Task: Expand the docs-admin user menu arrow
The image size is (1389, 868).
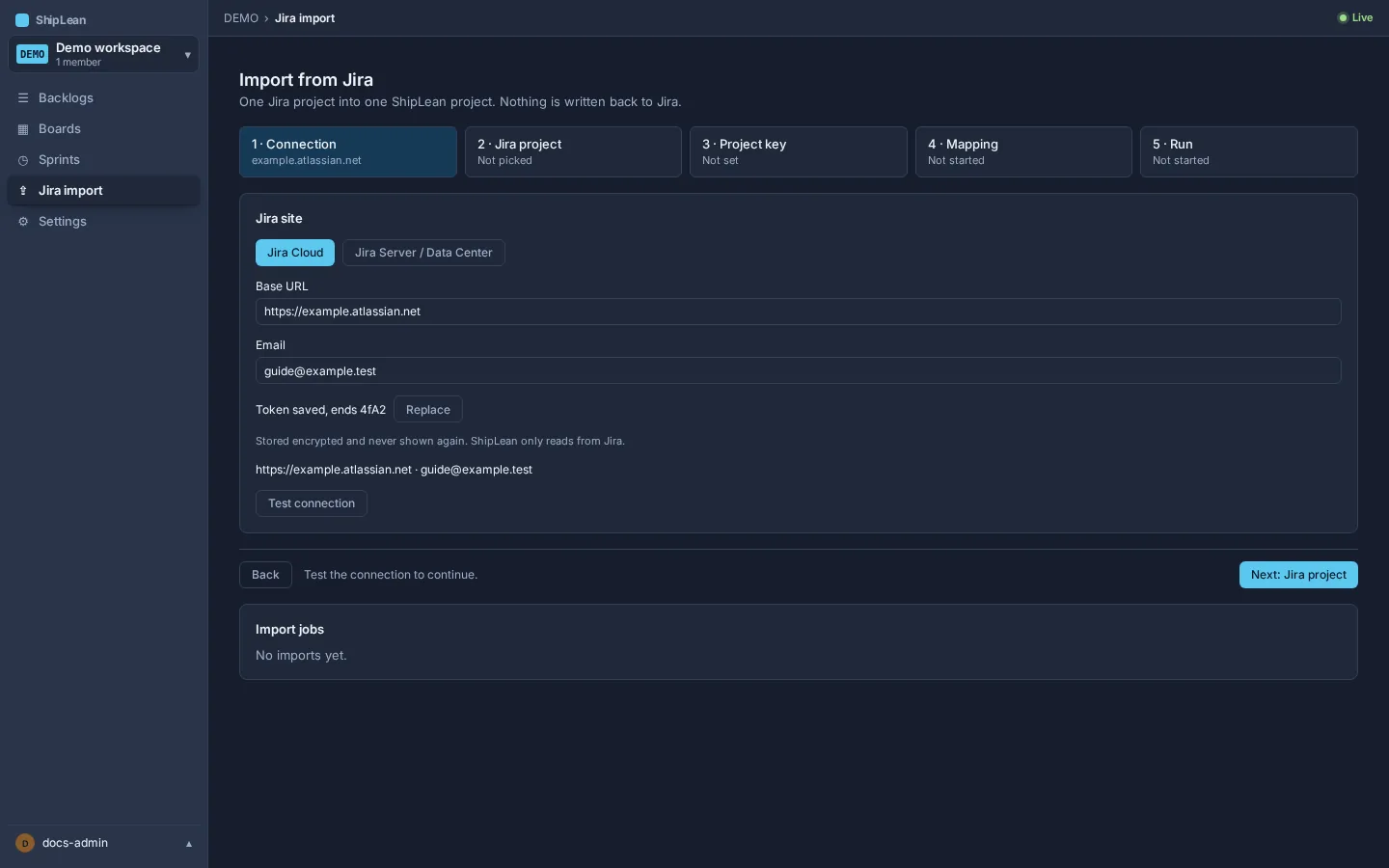Action: pyautogui.click(x=189, y=844)
